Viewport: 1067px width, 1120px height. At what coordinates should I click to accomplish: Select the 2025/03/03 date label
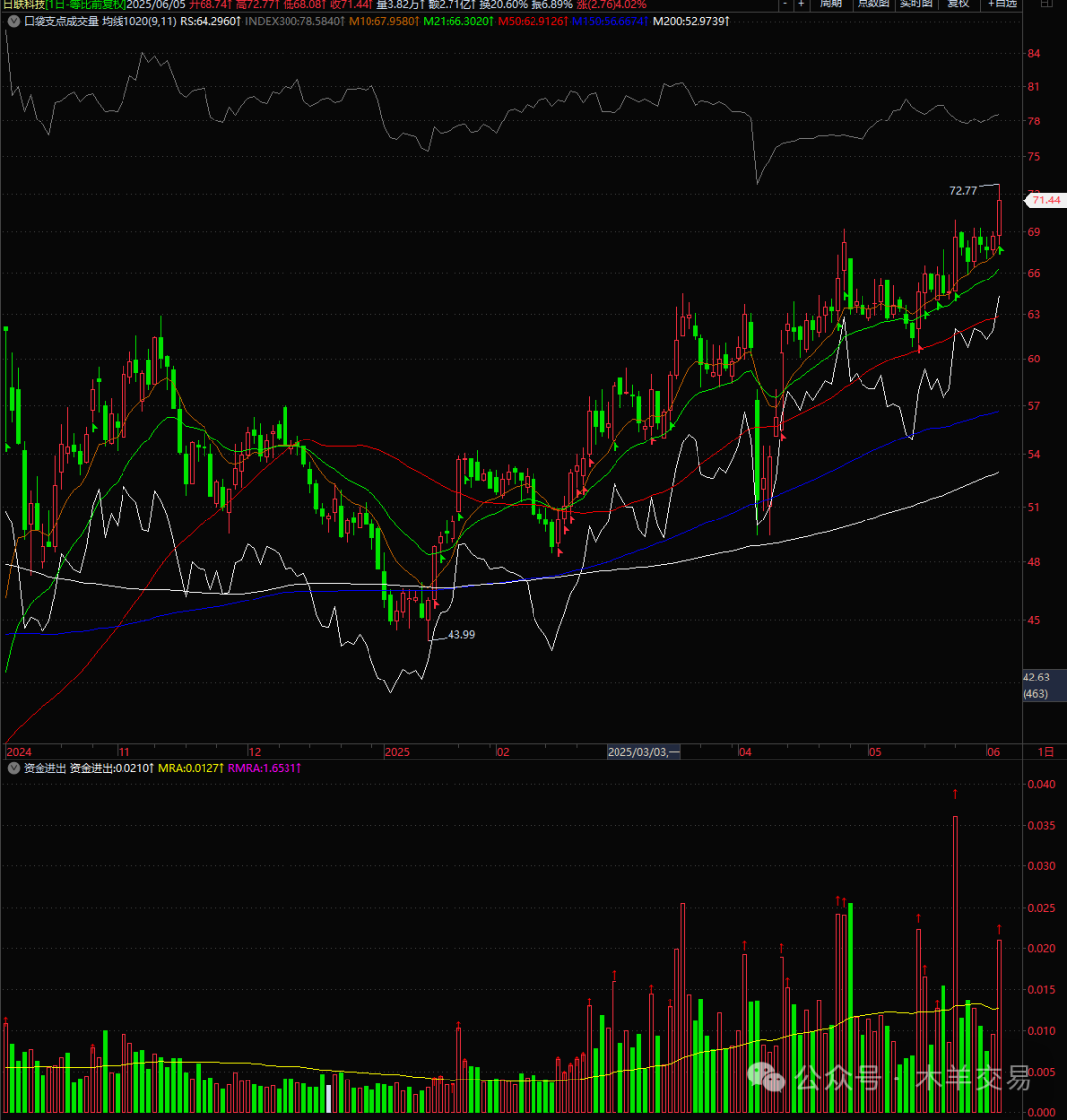[642, 752]
